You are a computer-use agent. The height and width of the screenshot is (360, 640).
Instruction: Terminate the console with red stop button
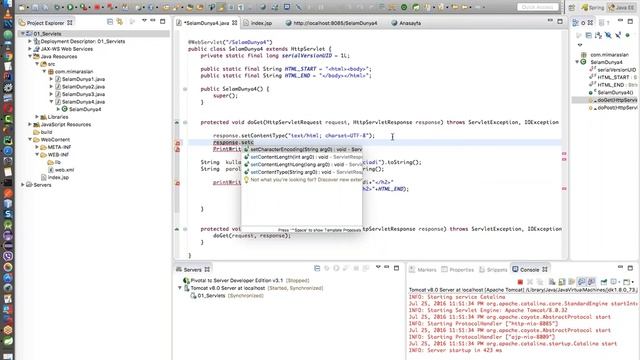(520, 282)
